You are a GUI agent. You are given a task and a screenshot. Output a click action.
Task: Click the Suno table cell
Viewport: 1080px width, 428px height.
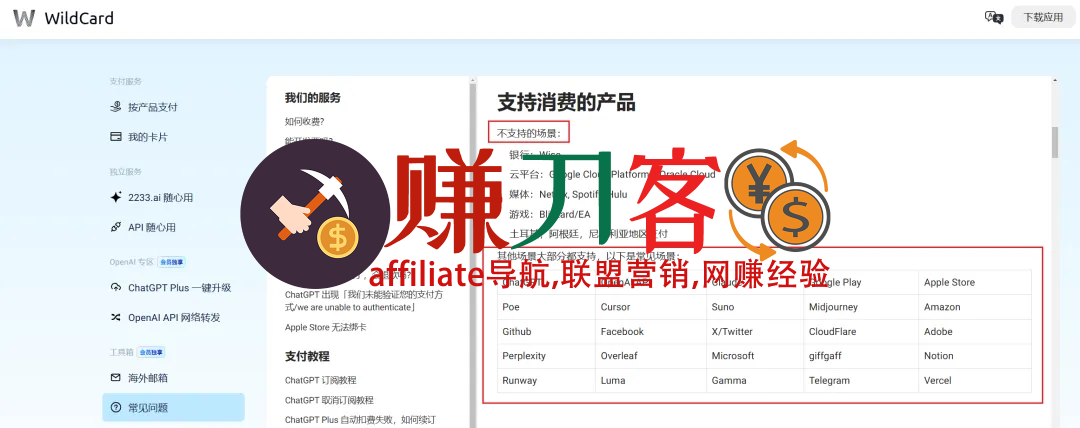pos(756,307)
